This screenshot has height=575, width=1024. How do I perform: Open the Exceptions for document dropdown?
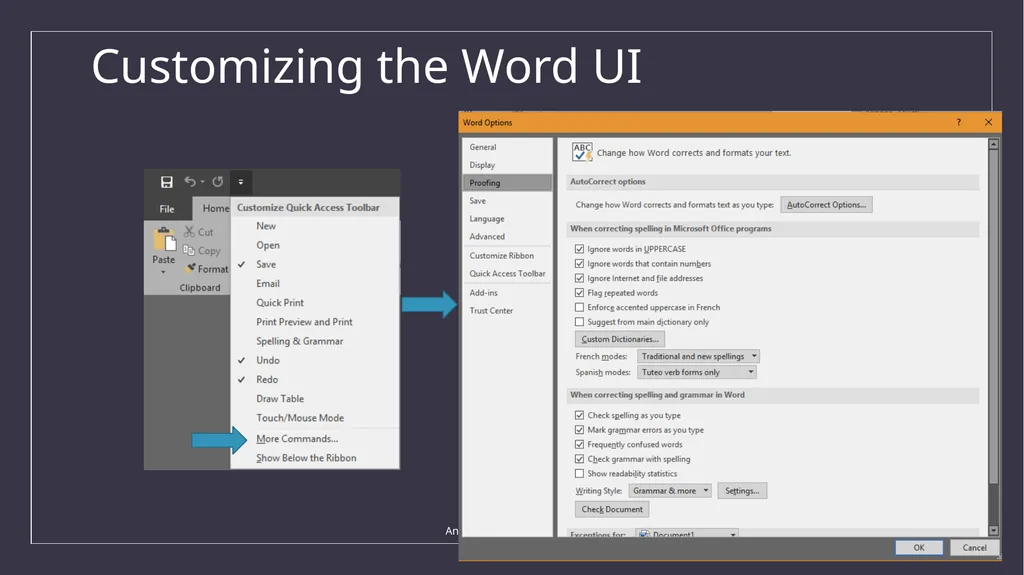point(687,534)
